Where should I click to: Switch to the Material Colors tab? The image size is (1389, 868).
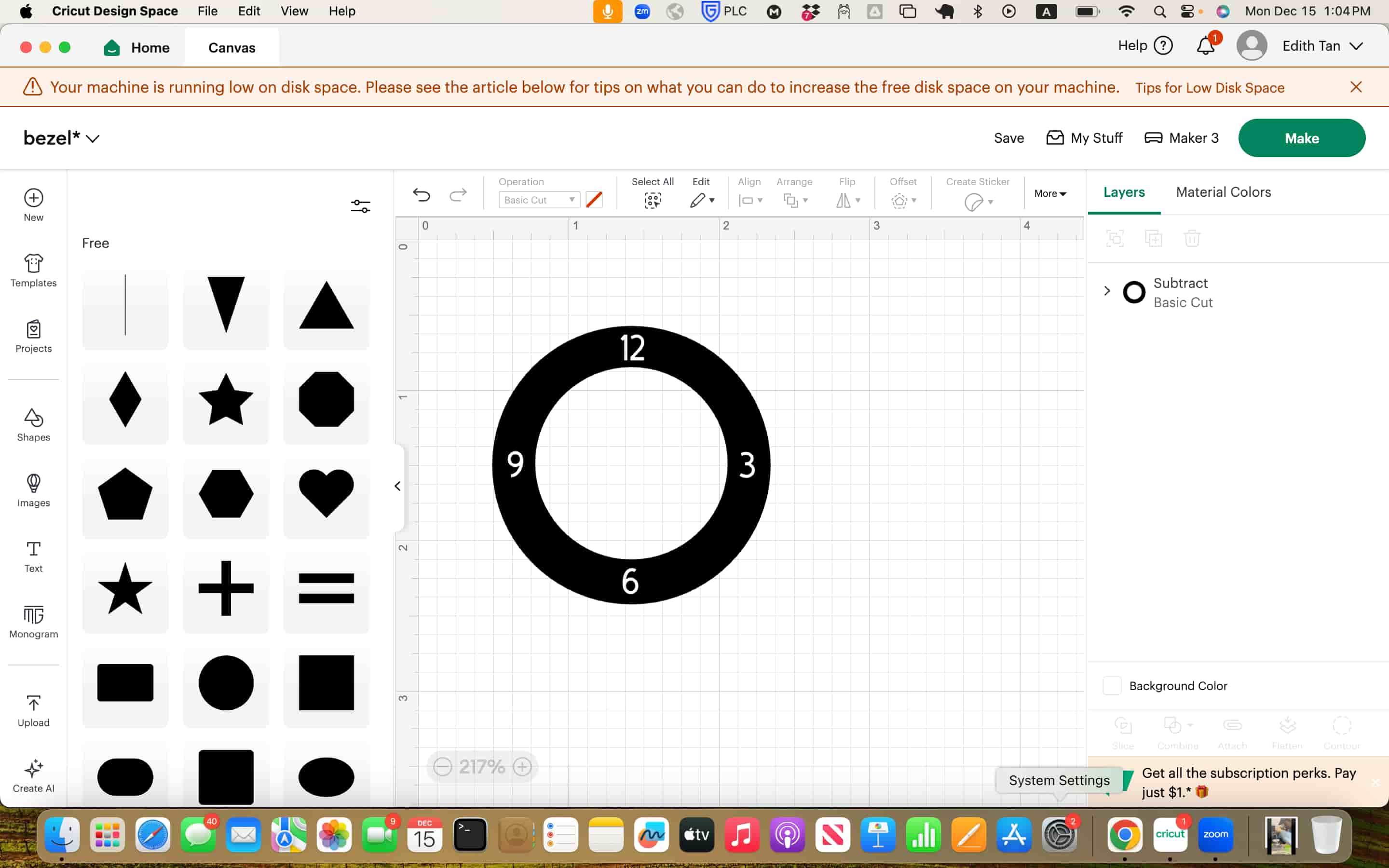tap(1223, 192)
